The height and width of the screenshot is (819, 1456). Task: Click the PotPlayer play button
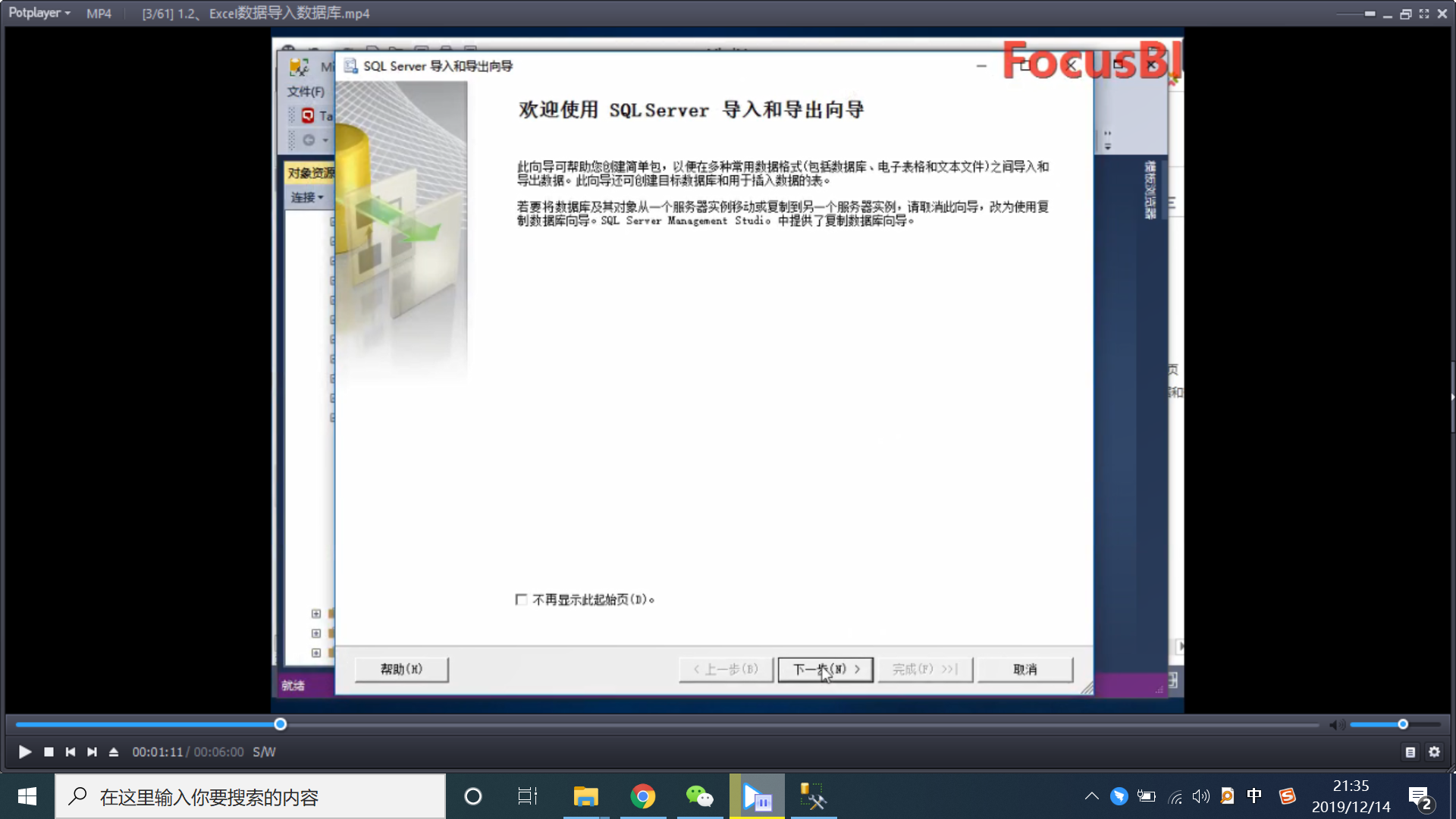[24, 752]
